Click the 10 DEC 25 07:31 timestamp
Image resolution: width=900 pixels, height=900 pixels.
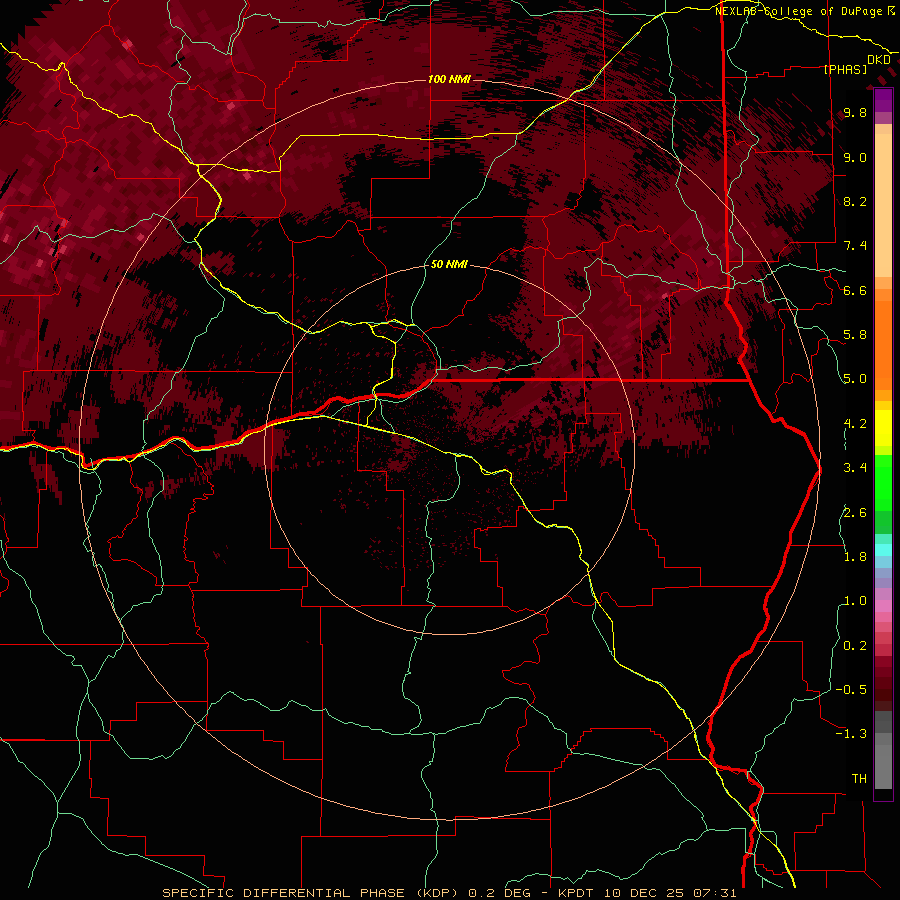point(670,893)
